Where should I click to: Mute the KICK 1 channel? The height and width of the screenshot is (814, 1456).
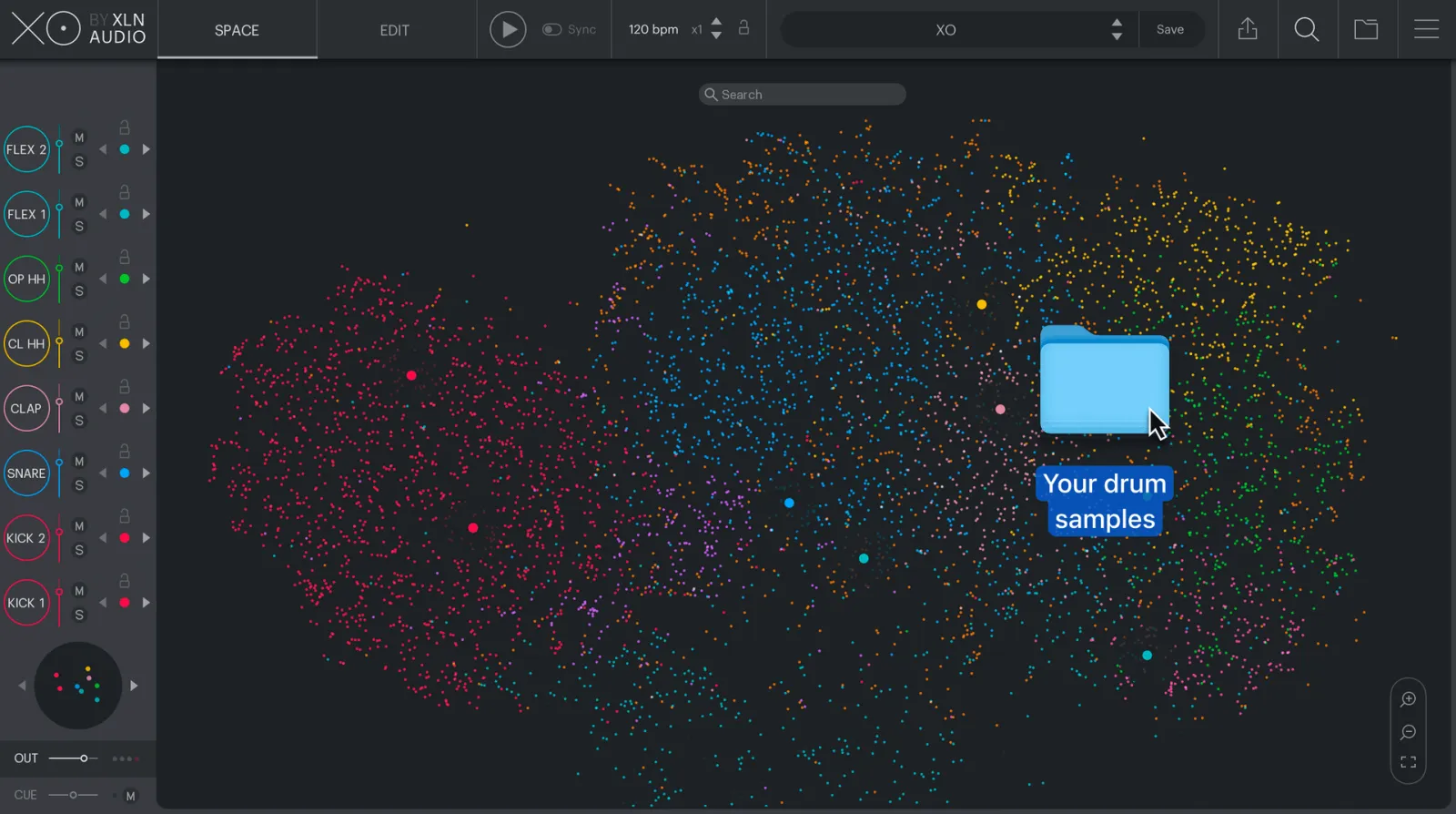point(79,591)
